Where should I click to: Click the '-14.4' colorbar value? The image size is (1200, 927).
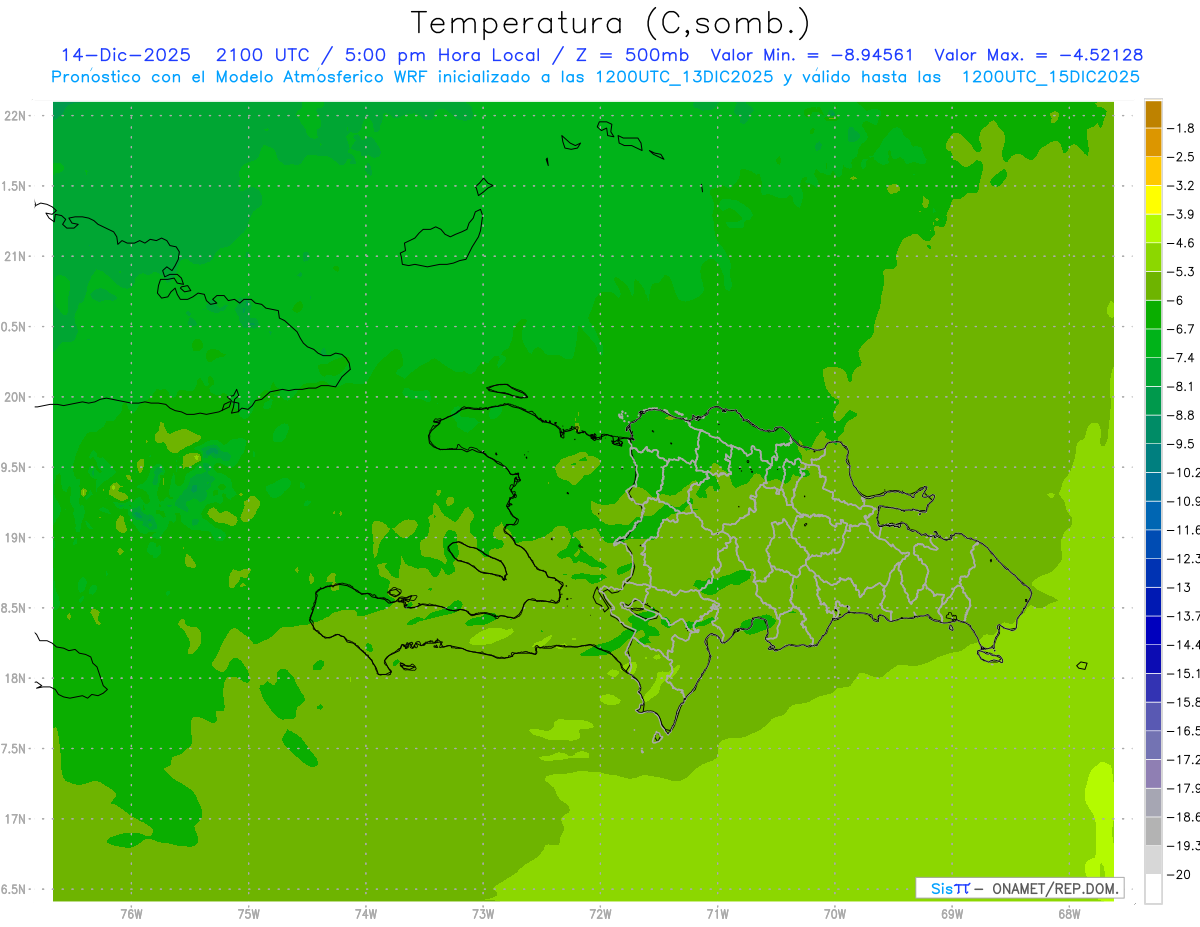[x=1183, y=645]
